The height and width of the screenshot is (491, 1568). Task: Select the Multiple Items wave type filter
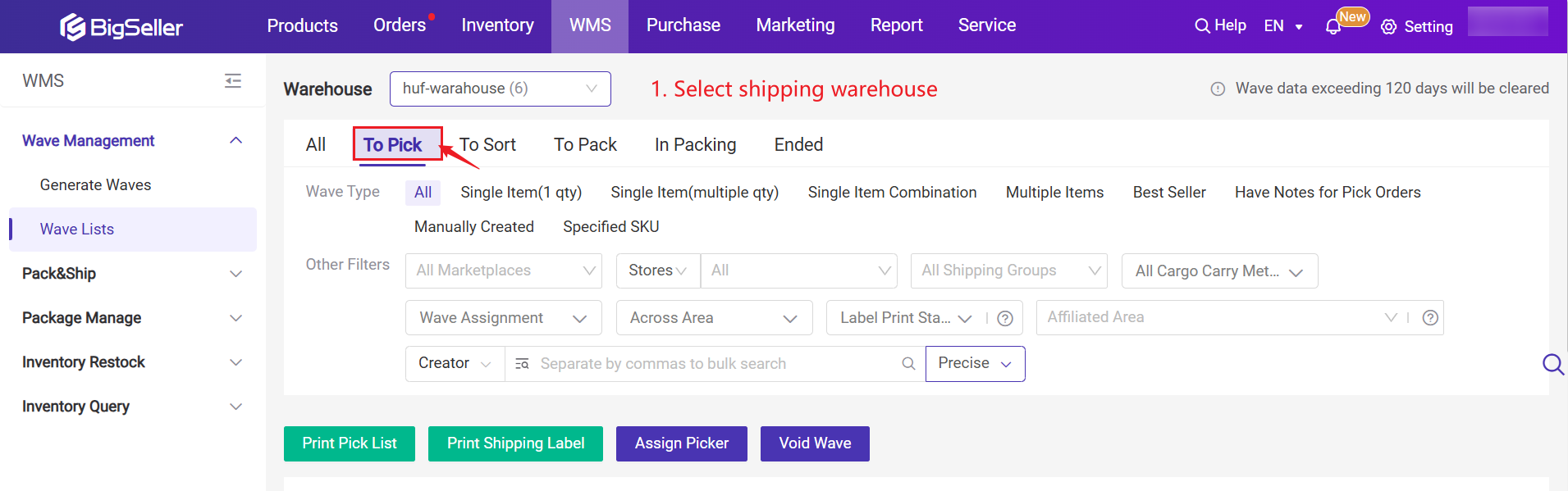coord(1054,193)
